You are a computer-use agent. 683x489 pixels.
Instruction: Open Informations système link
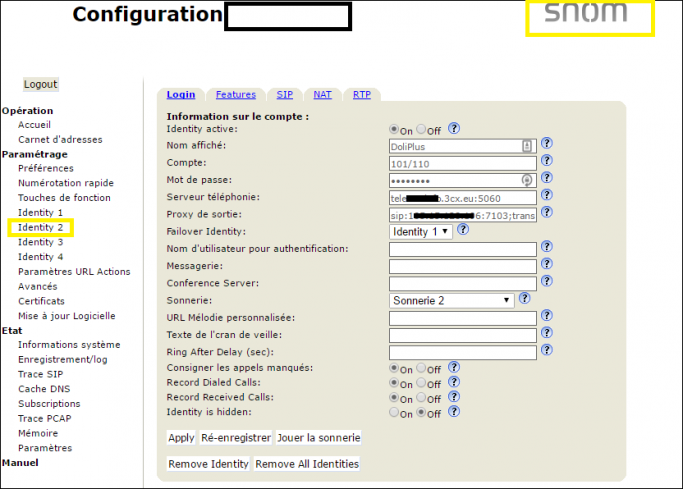click(x=69, y=345)
